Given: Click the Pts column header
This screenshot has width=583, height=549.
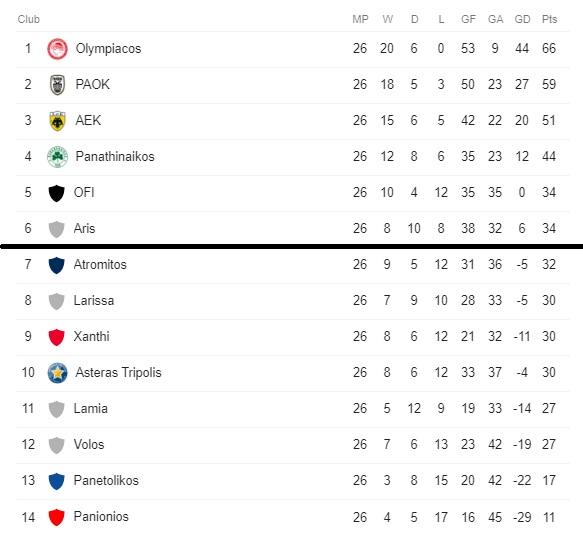Looking at the screenshot, I should pyautogui.click(x=549, y=19).
